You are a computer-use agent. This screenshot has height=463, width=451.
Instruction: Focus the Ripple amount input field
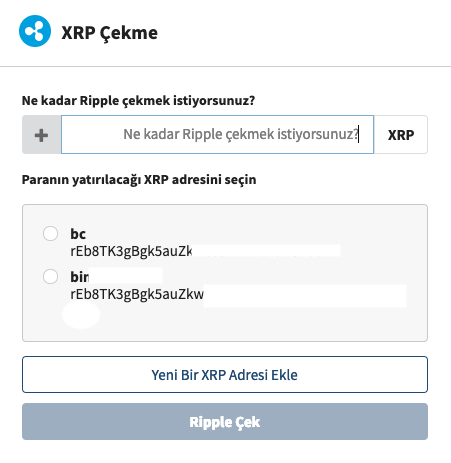tap(217, 135)
